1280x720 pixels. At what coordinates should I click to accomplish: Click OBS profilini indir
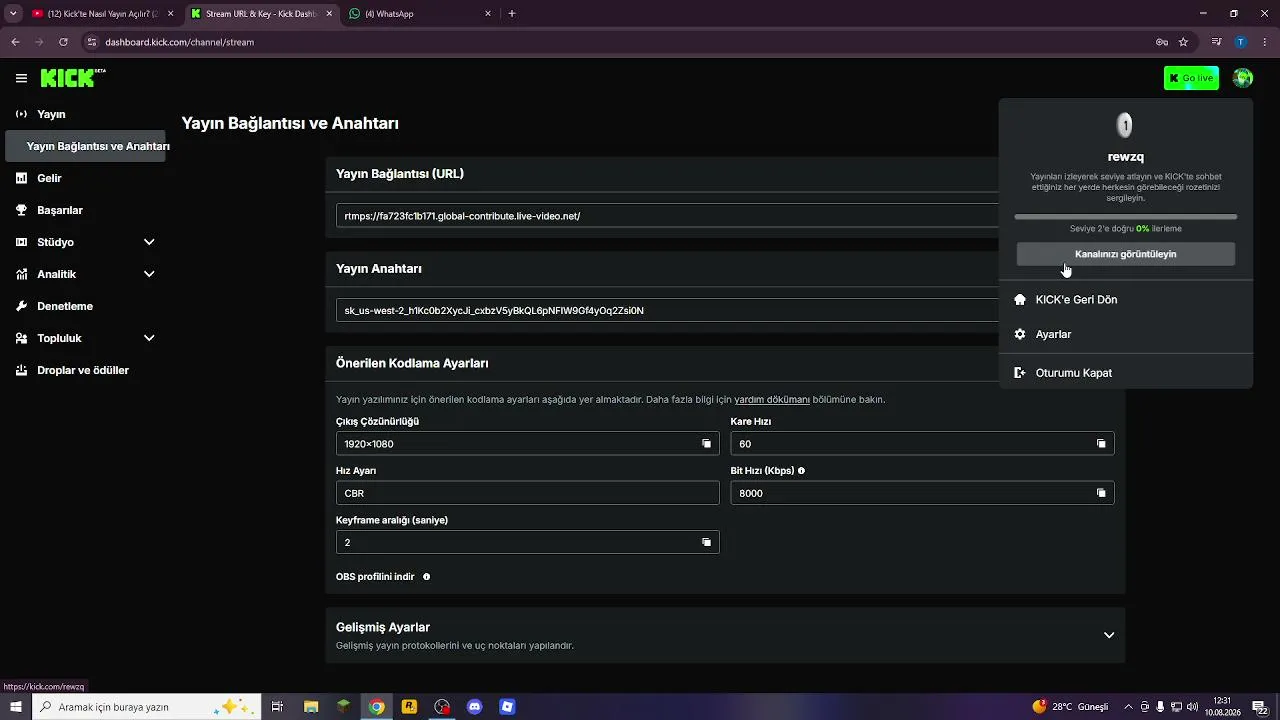(x=375, y=577)
